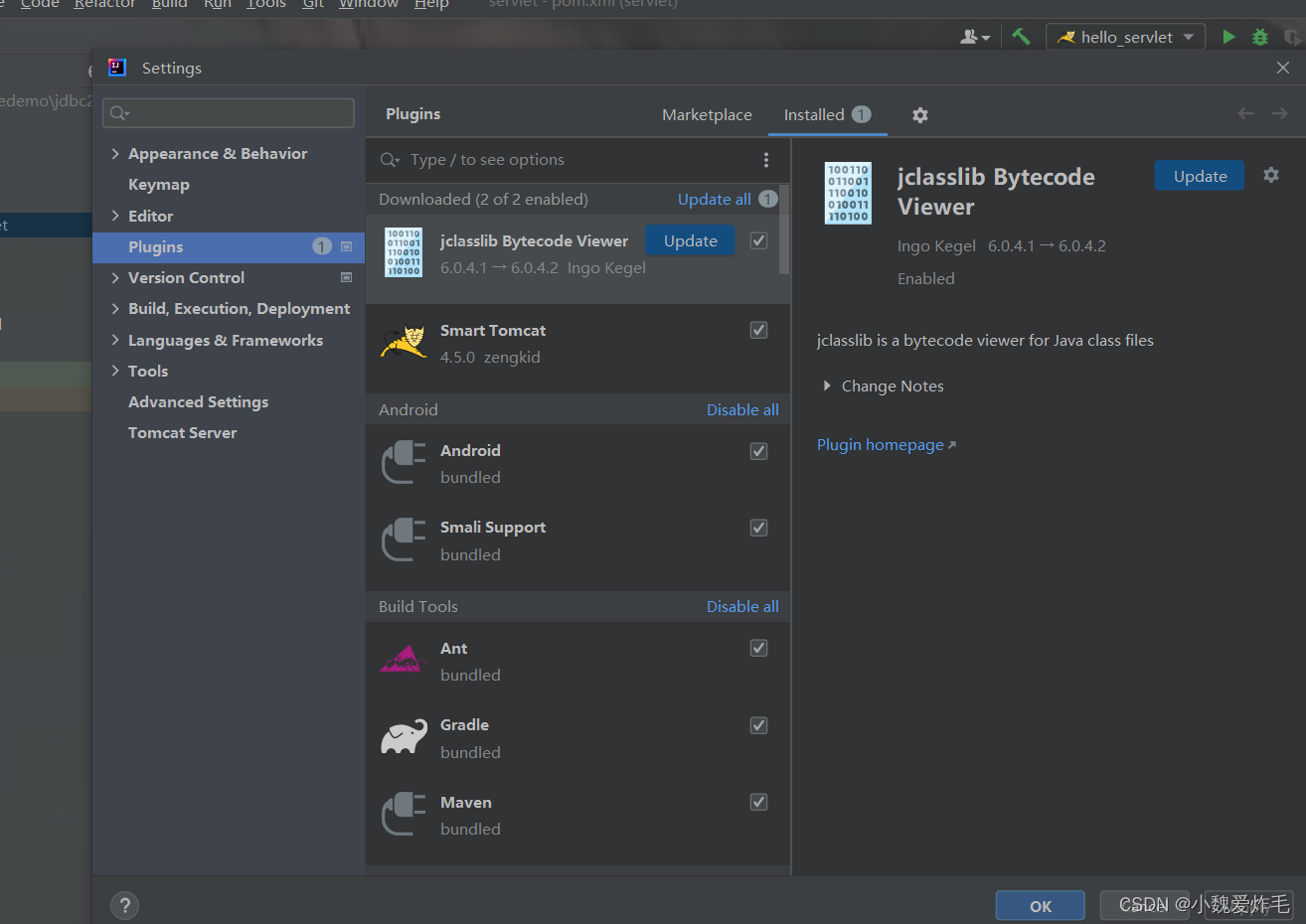The height and width of the screenshot is (924, 1306).
Task: Uncheck the Gradle plugin
Action: 758,725
